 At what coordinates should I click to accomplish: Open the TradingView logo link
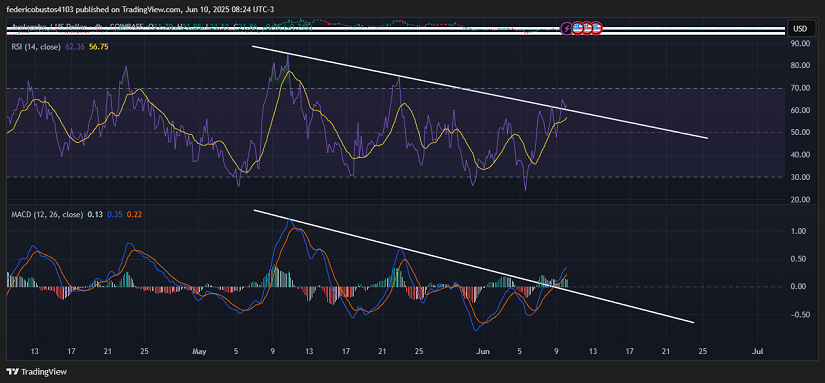[x=37, y=371]
